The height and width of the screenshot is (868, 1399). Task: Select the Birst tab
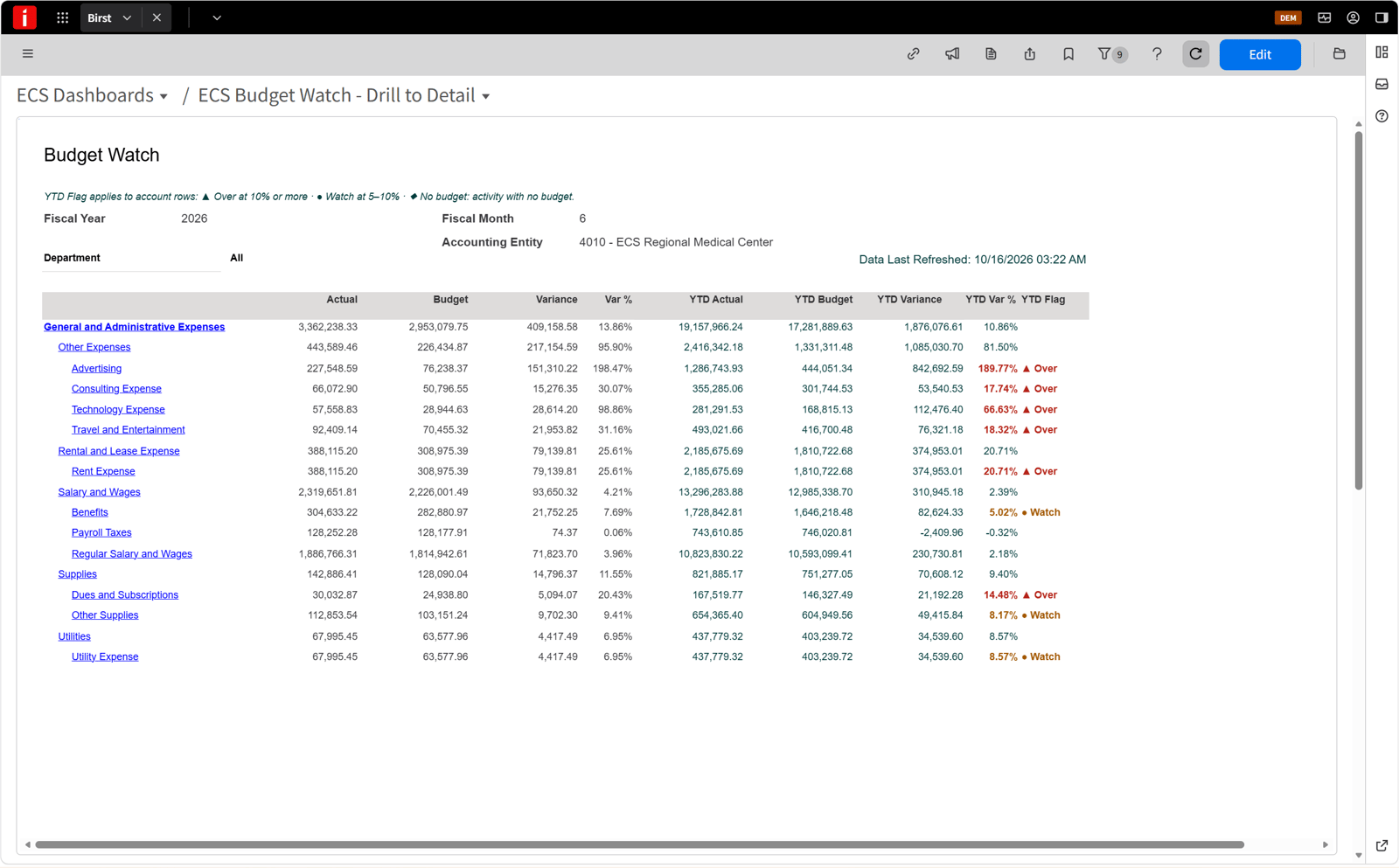100,17
